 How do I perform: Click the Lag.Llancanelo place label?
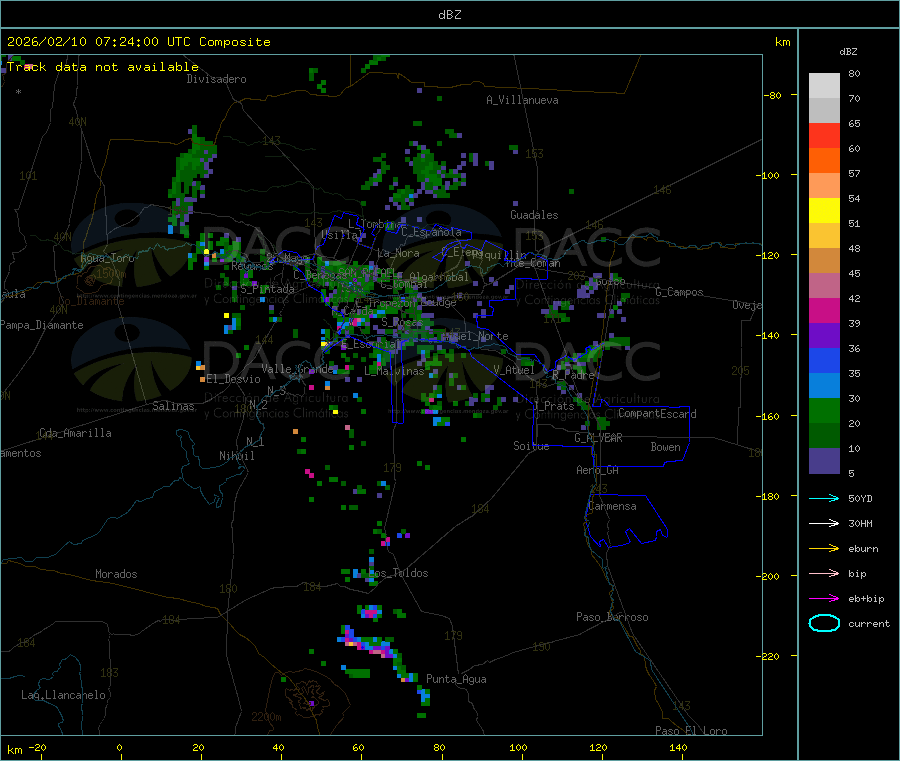click(64, 695)
